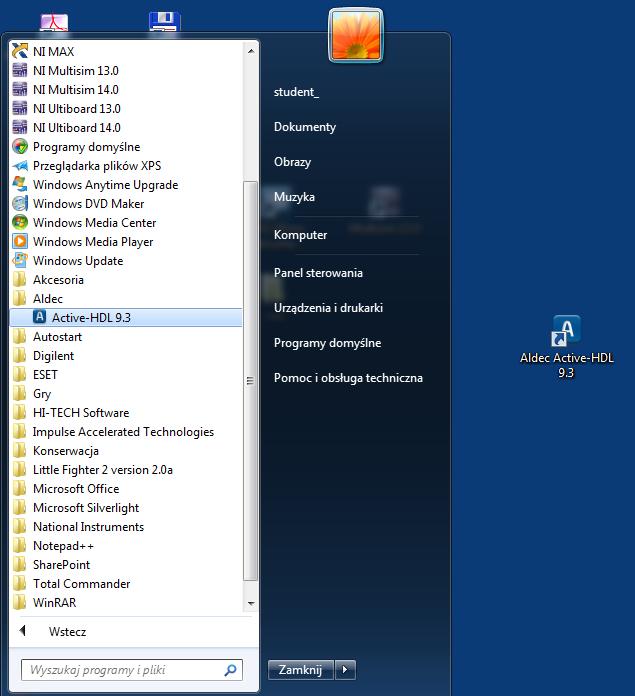Screen dimensions: 635x696
Task: Click the magnifier search icon
Action: point(230,670)
